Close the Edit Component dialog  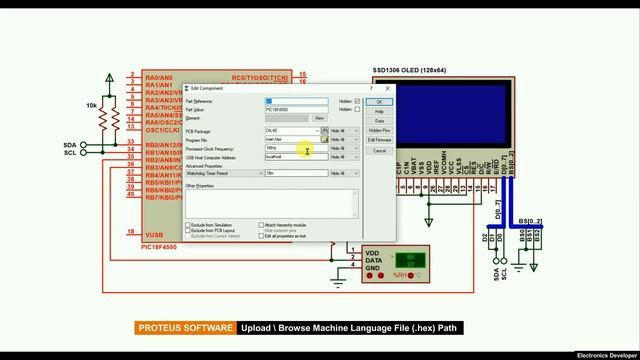tap(387, 88)
